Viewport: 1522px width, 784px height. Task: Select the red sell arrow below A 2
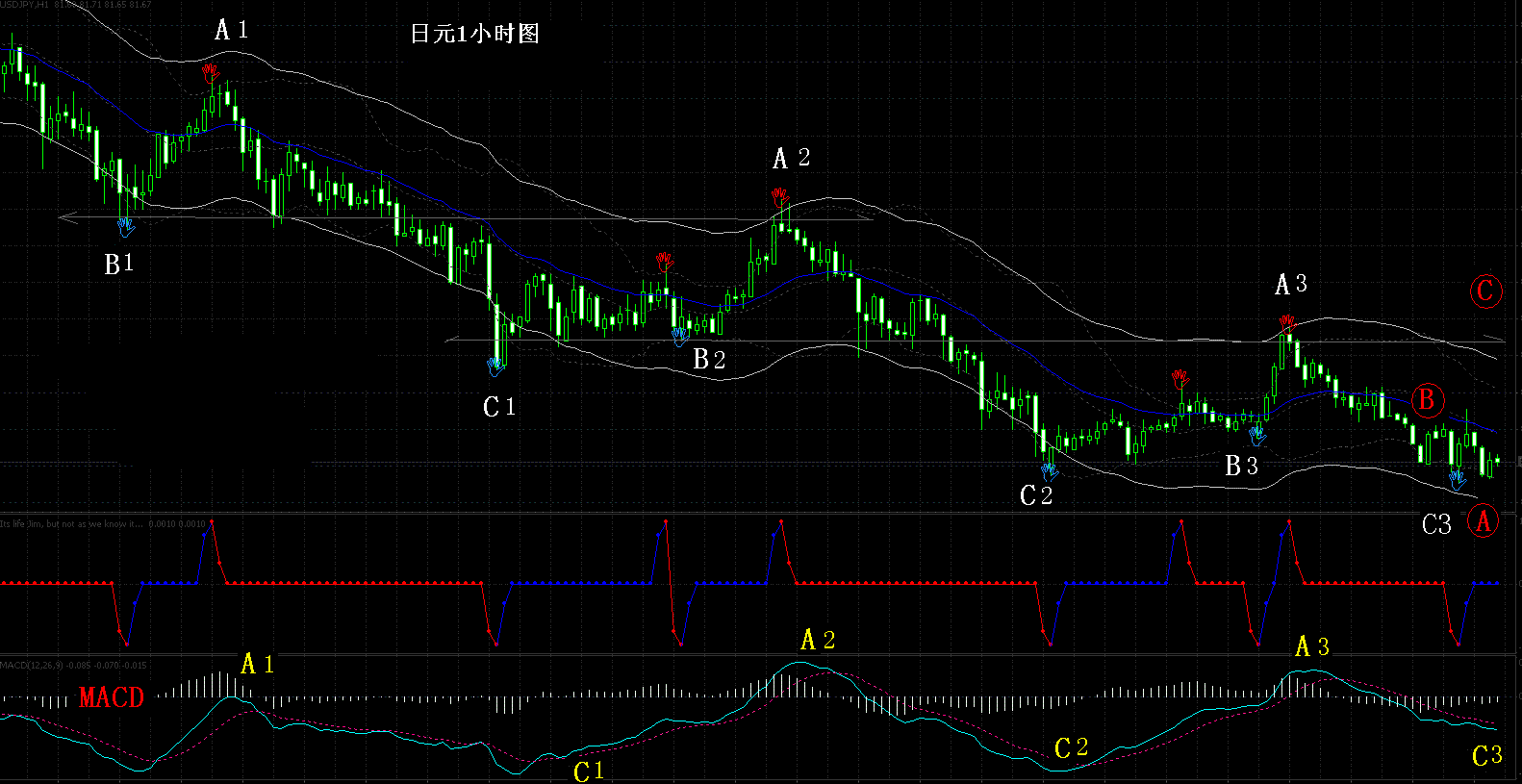(x=779, y=197)
